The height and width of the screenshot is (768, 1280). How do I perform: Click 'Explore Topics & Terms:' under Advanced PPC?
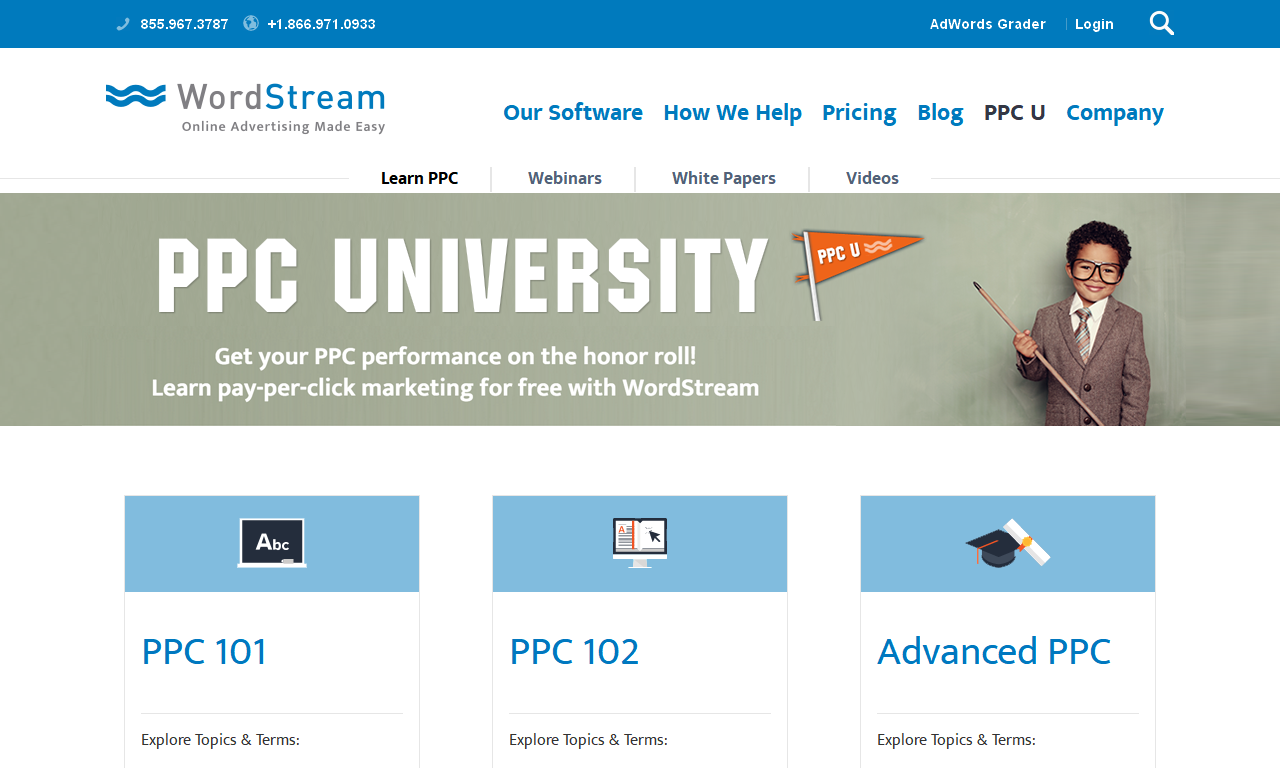point(956,740)
